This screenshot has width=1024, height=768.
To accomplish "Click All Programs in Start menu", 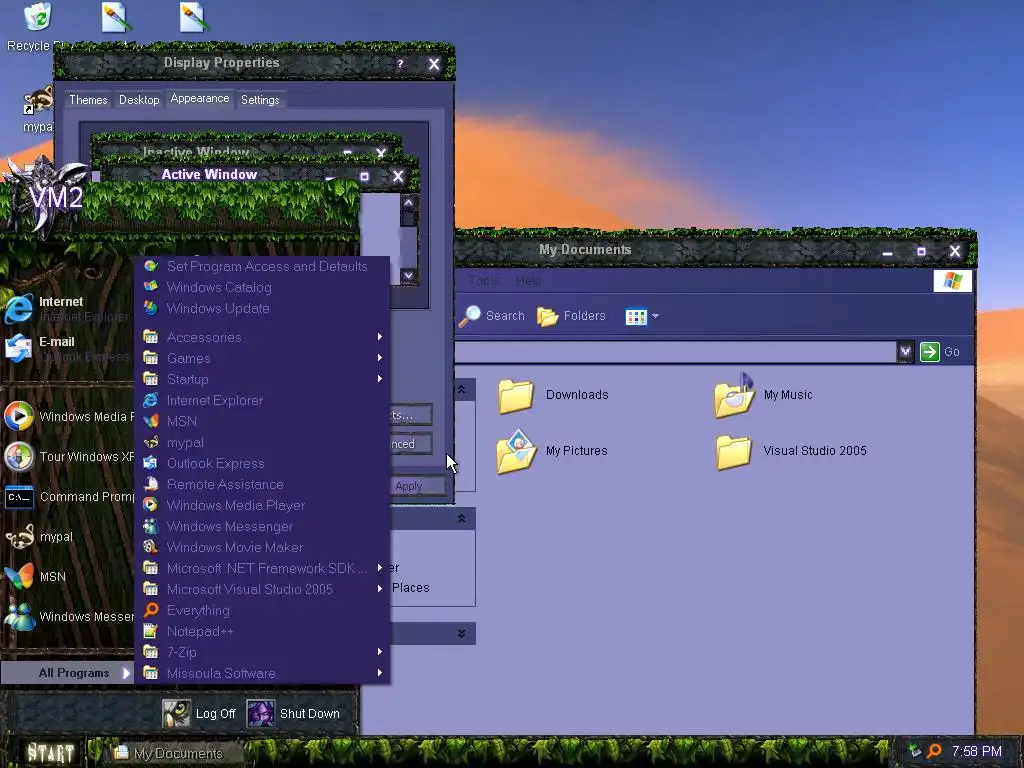I will (67, 673).
